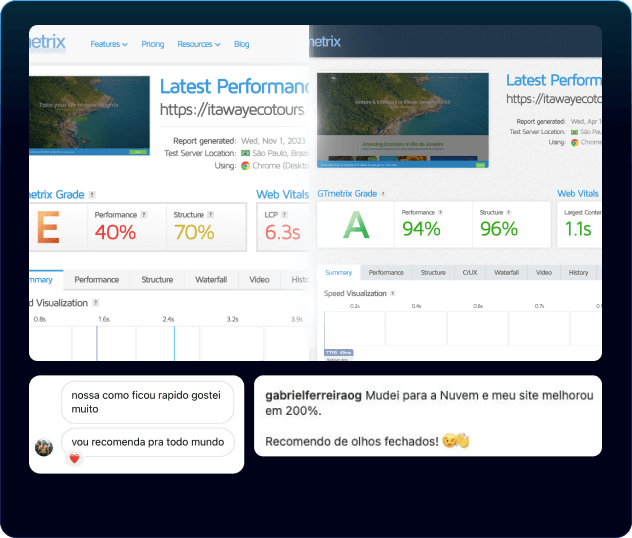Click the commenter's profile avatar
This screenshot has height=538, width=632.
[44, 447]
